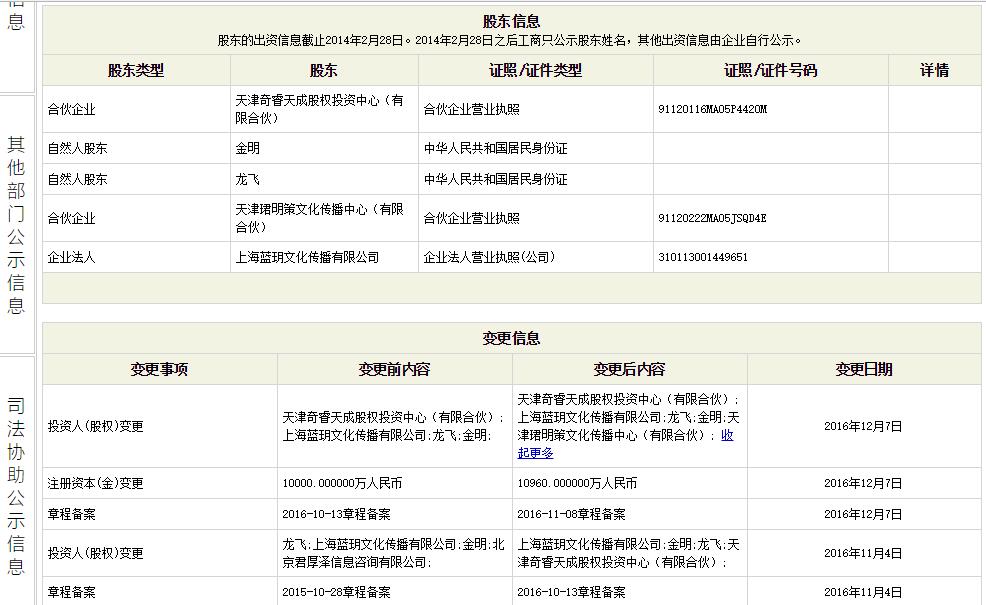
Task: Click 投资人(股权)变更 dated 2016年11月4日
Action: tap(96, 553)
